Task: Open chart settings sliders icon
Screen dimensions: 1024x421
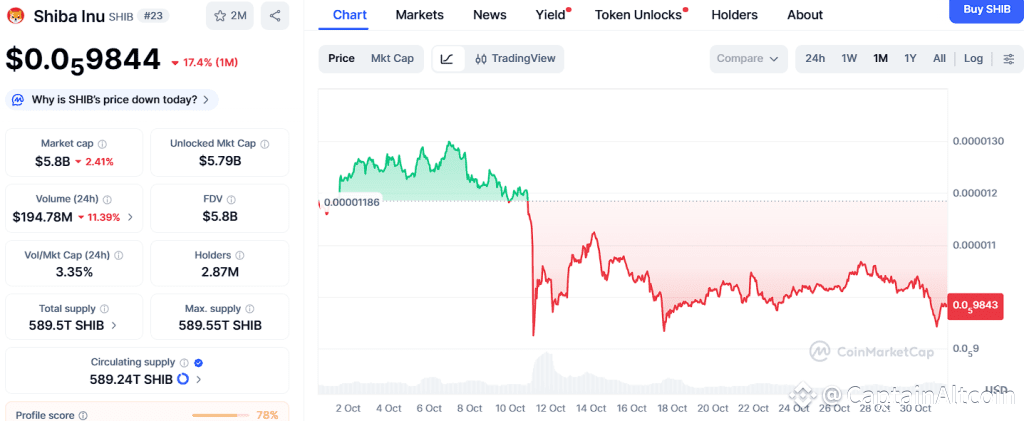Action: [x=1008, y=59]
